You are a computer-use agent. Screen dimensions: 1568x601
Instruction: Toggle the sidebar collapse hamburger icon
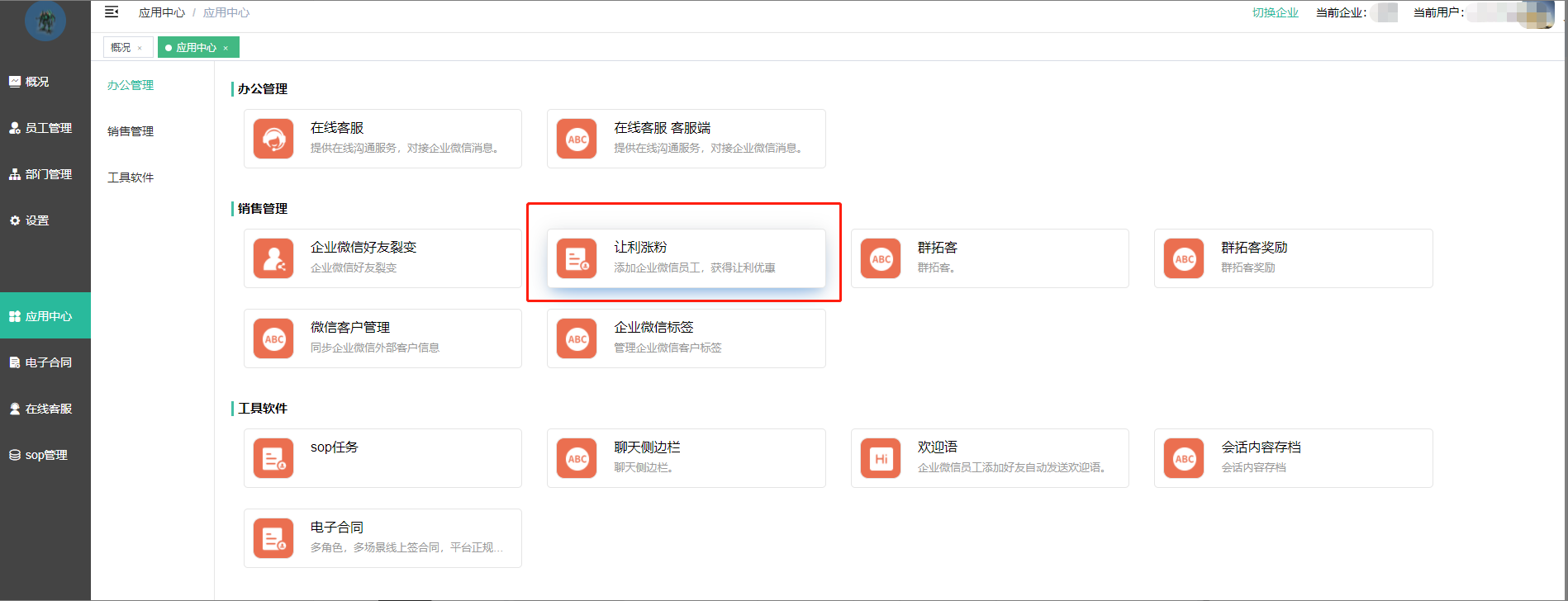coord(112,12)
